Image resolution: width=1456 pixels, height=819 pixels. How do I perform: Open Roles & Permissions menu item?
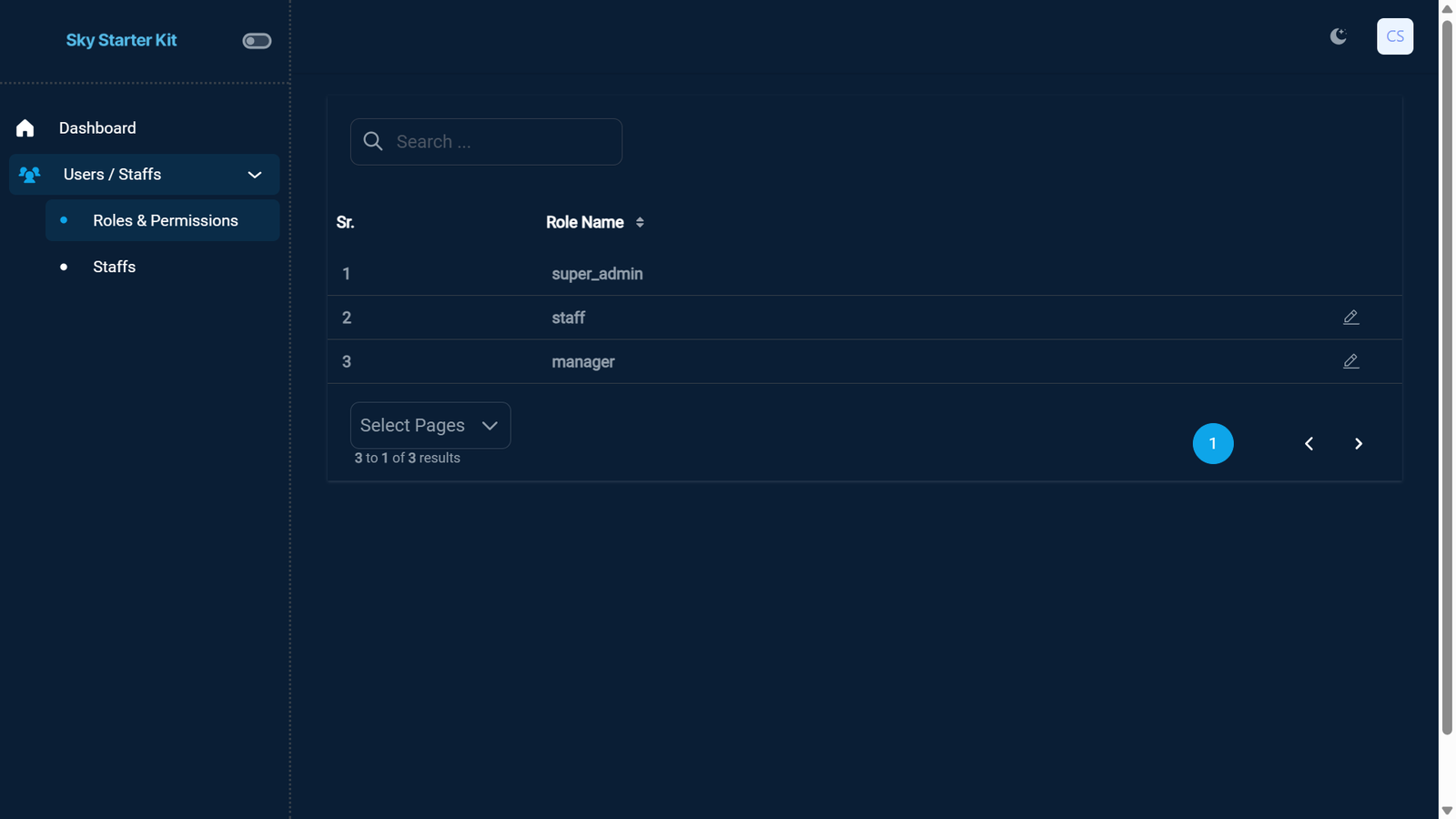coord(163,220)
